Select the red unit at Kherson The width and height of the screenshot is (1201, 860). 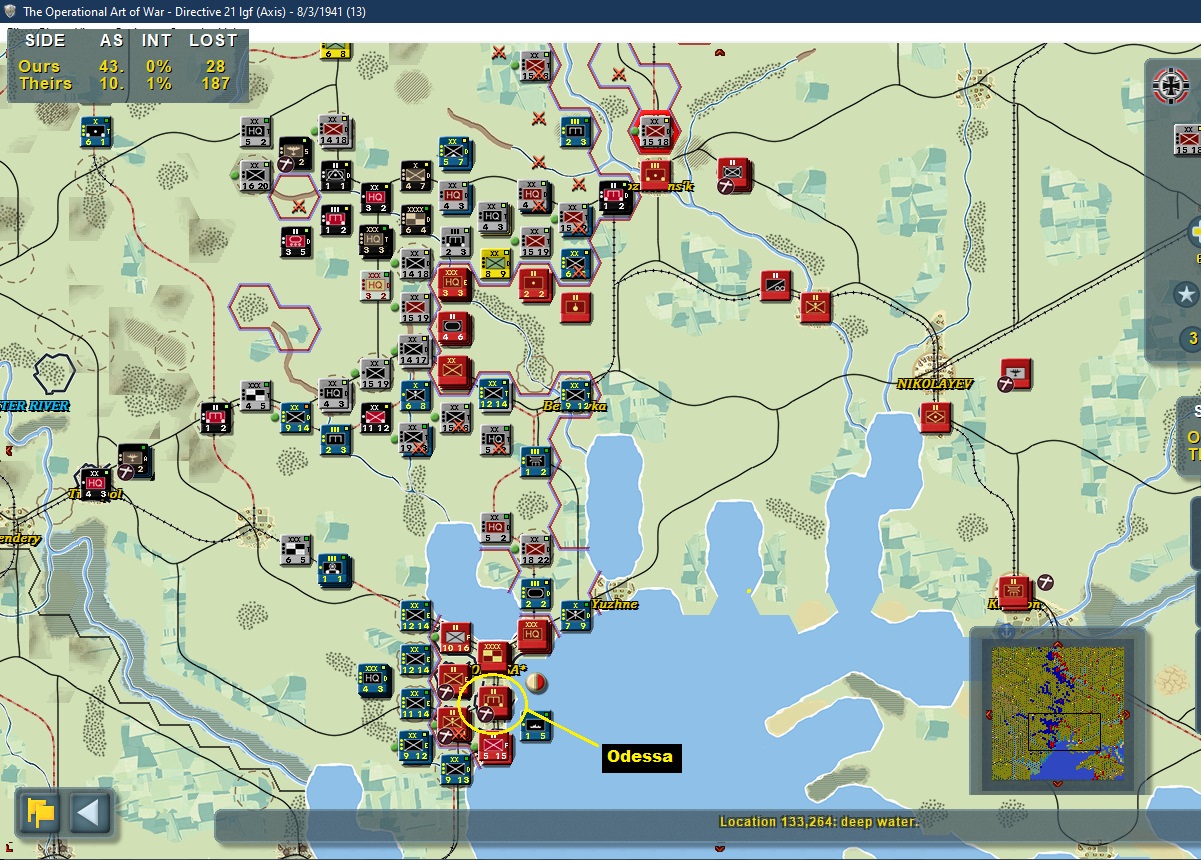coord(1014,592)
